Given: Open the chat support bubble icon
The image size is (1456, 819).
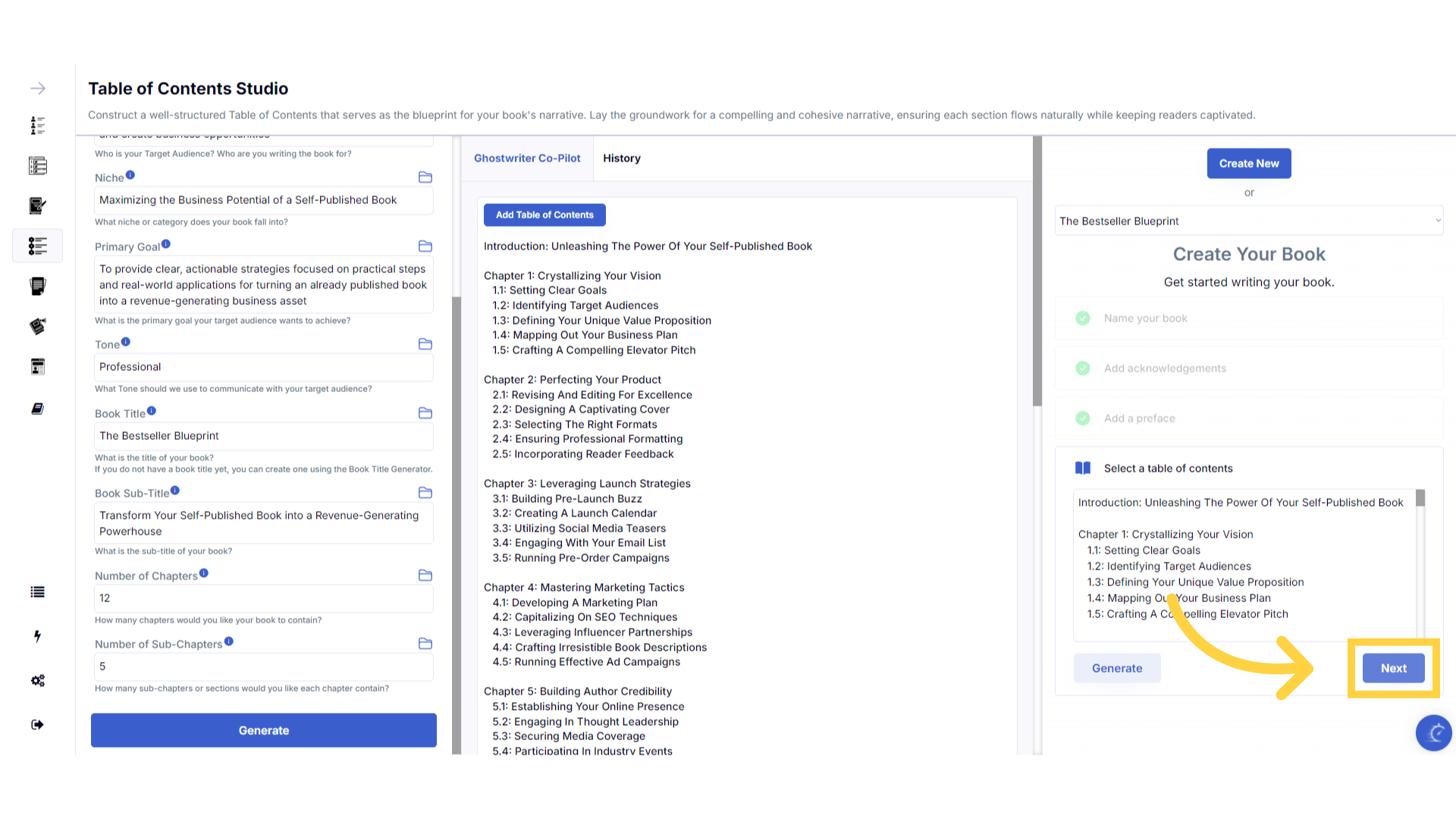Looking at the screenshot, I should [x=1433, y=733].
